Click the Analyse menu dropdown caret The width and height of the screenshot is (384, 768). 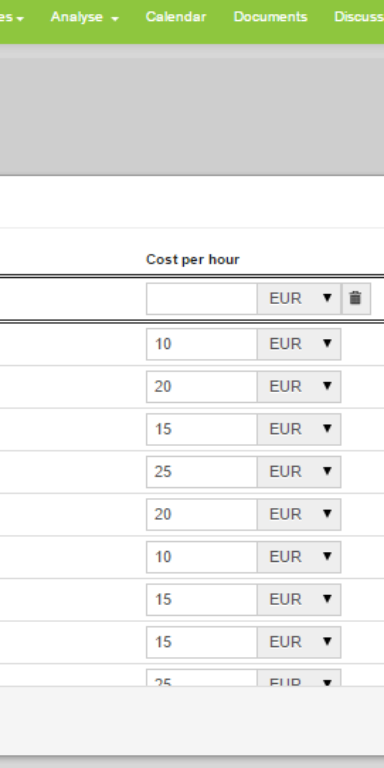(x=115, y=19)
